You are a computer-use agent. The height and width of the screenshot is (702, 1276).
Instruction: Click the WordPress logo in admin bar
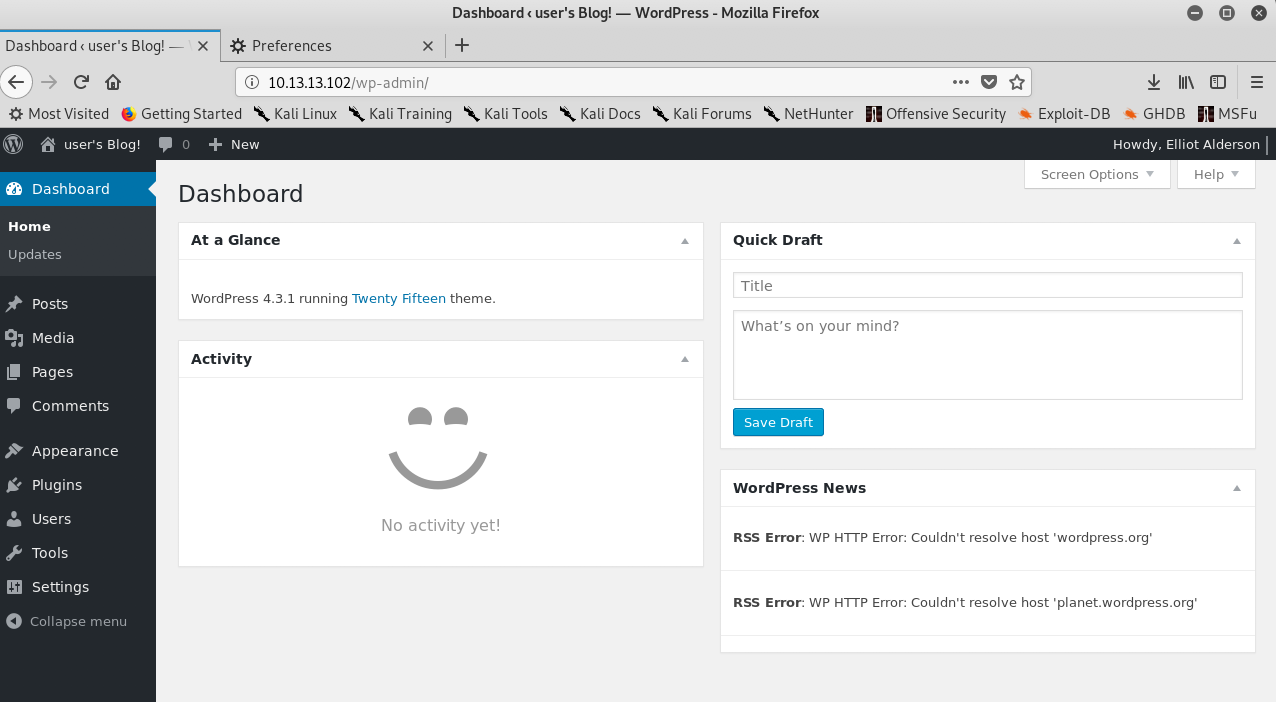coord(13,144)
